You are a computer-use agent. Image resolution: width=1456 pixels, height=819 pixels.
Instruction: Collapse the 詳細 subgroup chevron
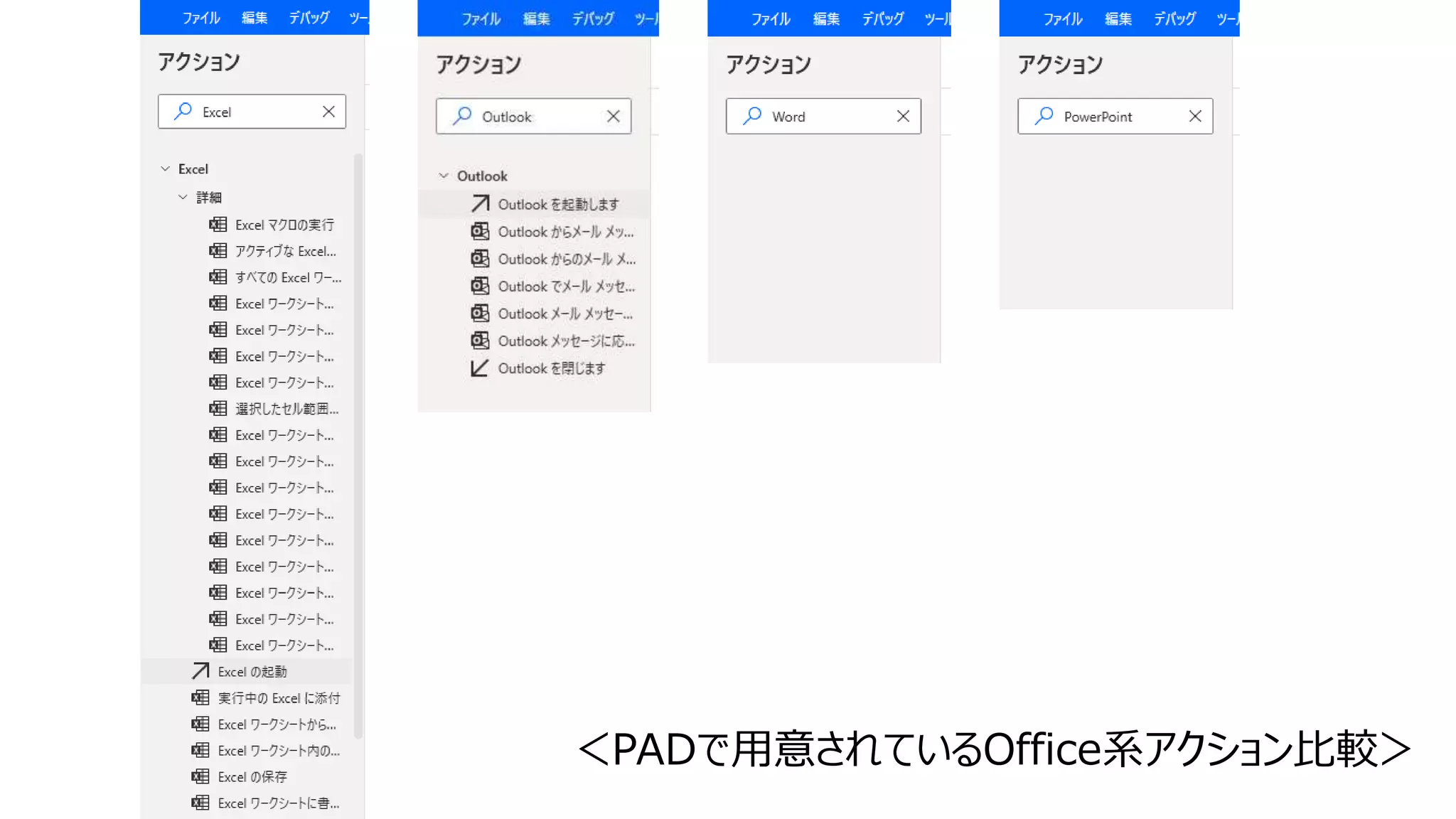[x=183, y=197]
